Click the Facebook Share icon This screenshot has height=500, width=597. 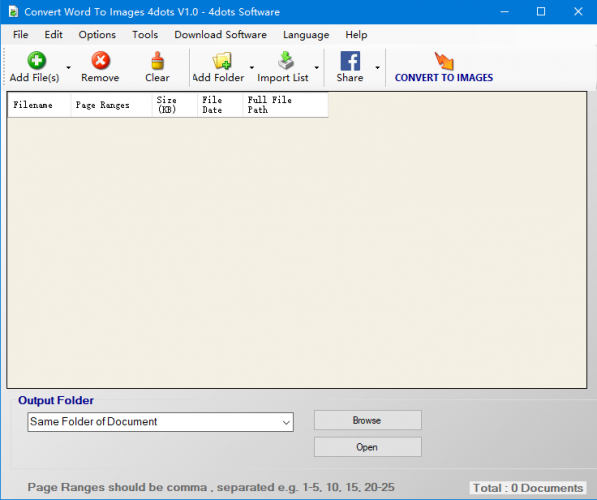[350, 61]
